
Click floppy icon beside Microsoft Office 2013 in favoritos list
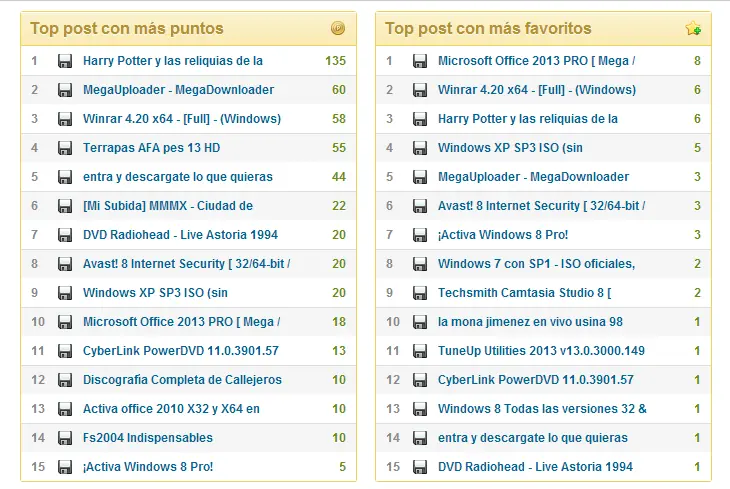point(420,61)
